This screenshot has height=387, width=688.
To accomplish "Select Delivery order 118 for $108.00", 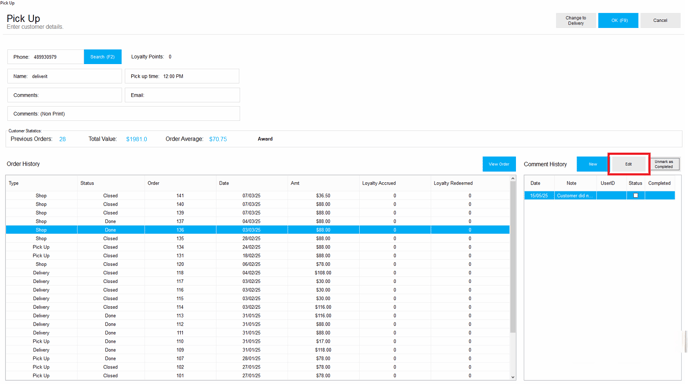I will 258,273.
